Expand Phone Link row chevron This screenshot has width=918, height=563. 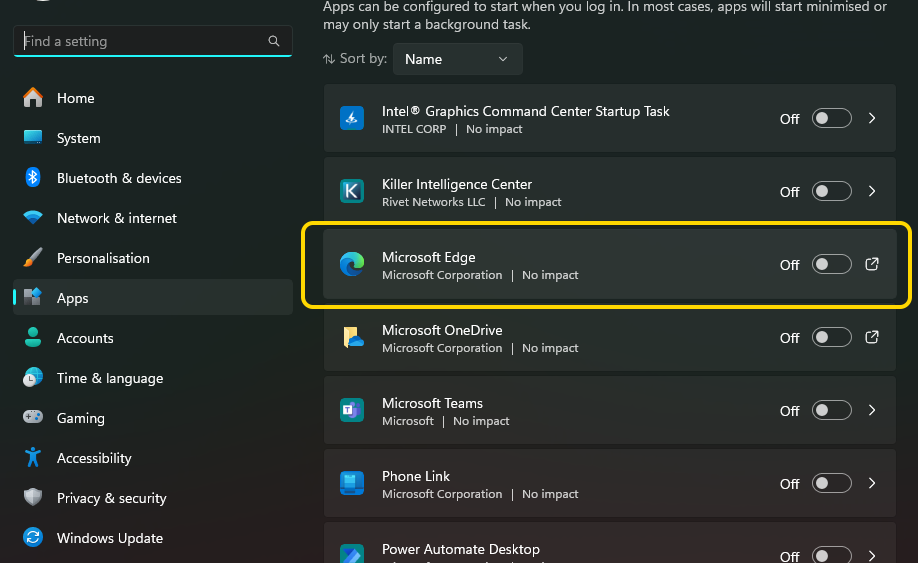(x=872, y=483)
